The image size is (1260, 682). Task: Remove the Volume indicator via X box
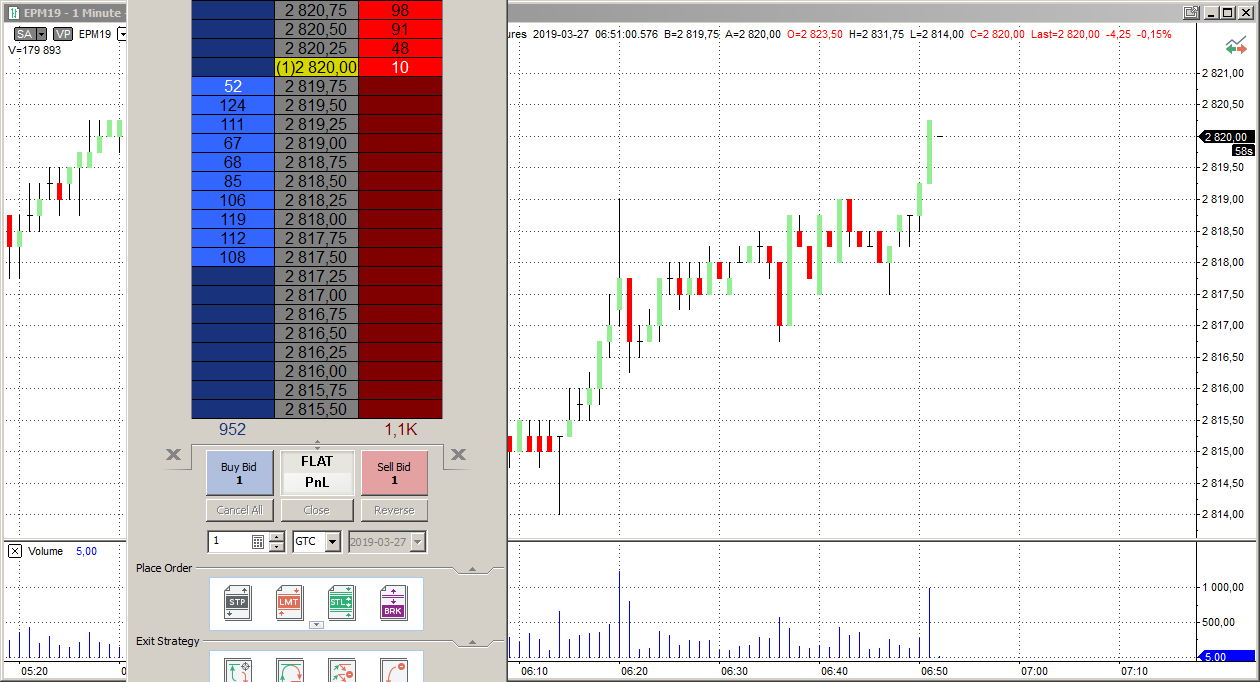point(15,551)
